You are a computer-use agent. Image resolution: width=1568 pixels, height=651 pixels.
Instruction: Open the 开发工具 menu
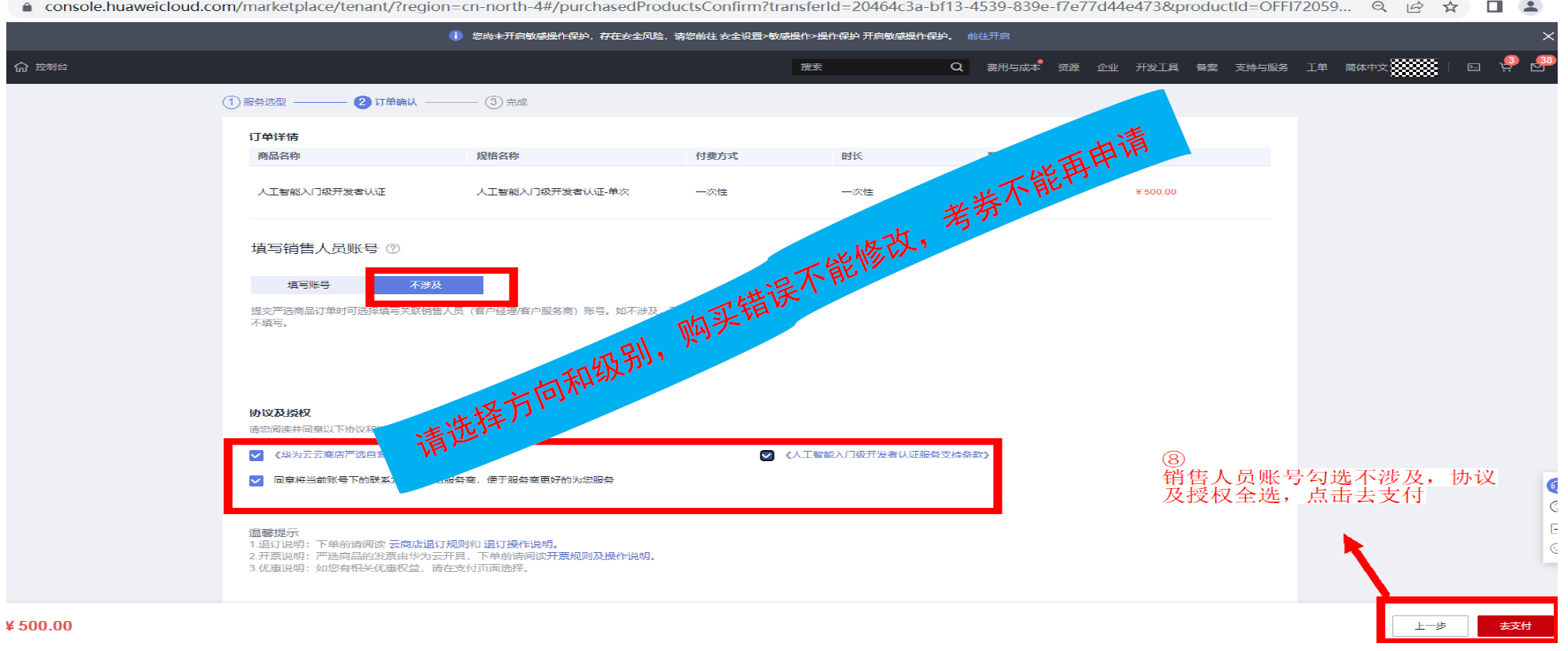(x=1157, y=67)
